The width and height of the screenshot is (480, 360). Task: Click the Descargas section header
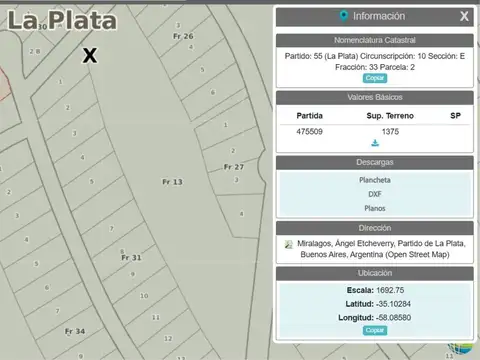[375, 162]
